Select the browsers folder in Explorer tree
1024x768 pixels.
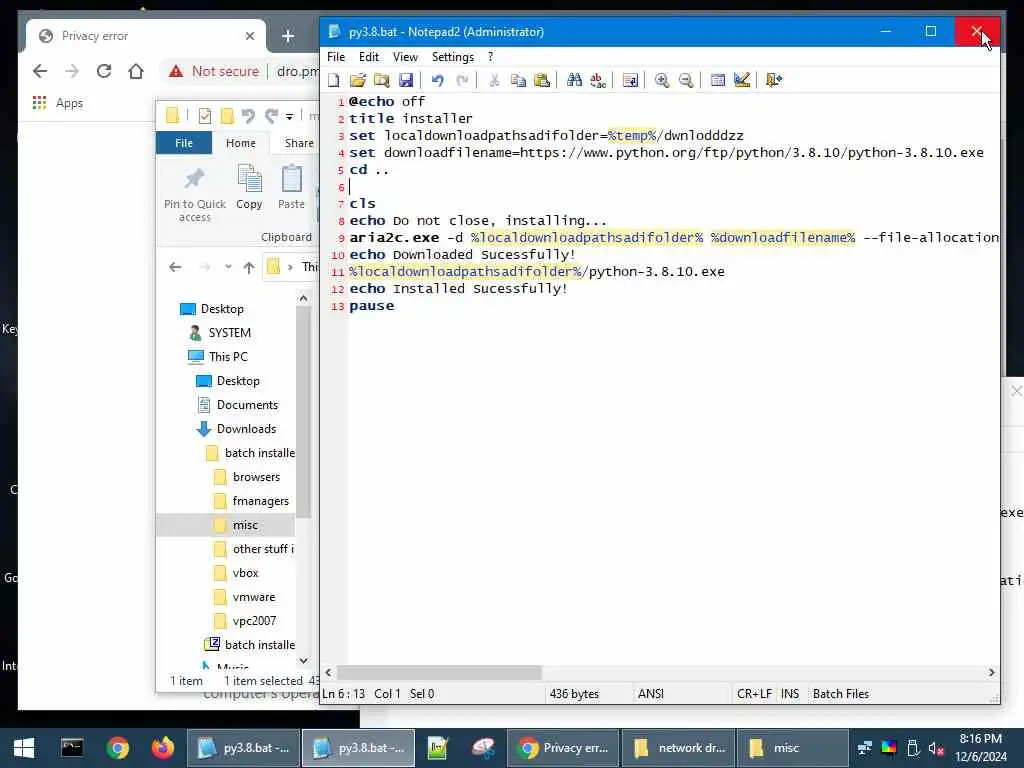click(256, 477)
